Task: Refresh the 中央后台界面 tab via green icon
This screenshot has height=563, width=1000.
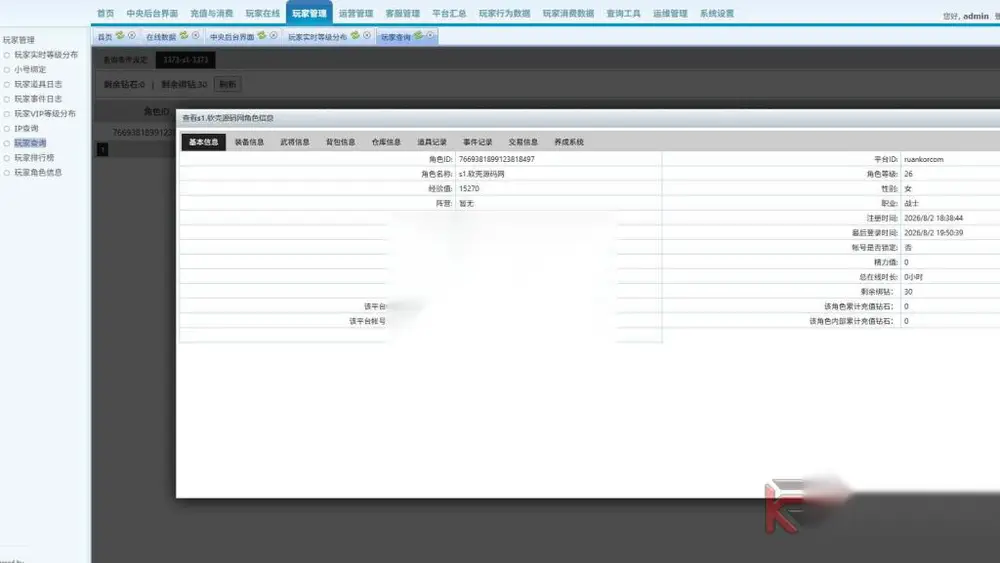Action: coord(261,36)
